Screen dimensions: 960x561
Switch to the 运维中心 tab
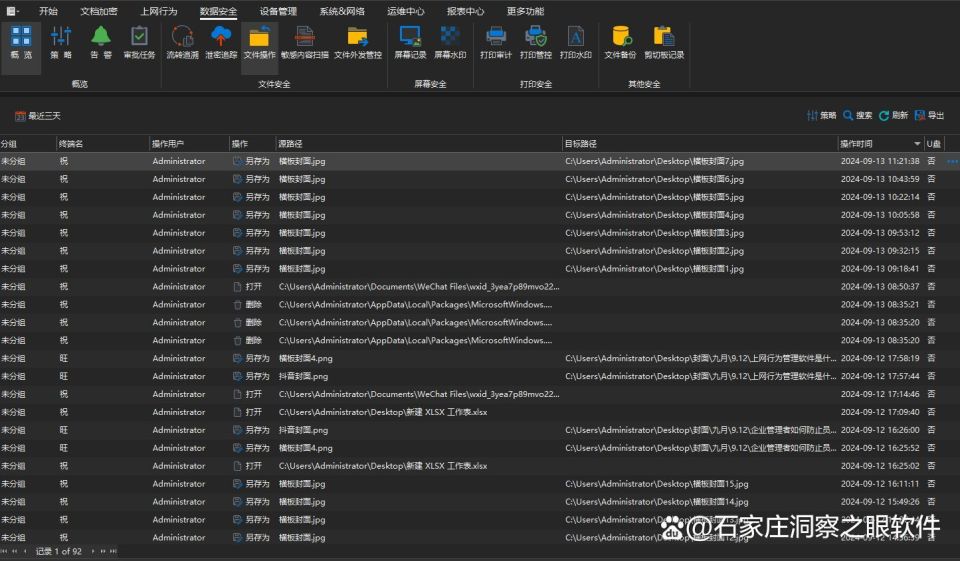(x=405, y=11)
